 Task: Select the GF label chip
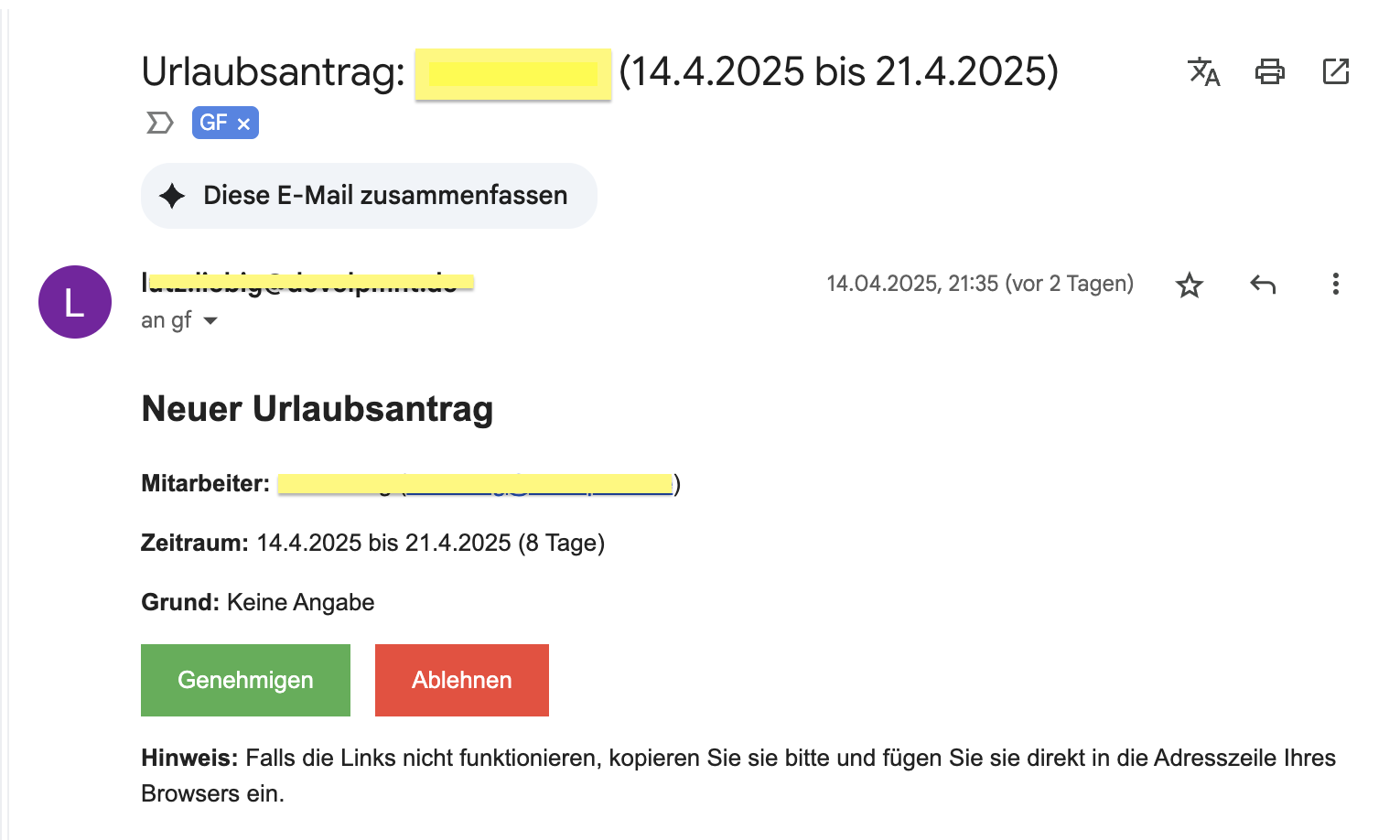(214, 122)
